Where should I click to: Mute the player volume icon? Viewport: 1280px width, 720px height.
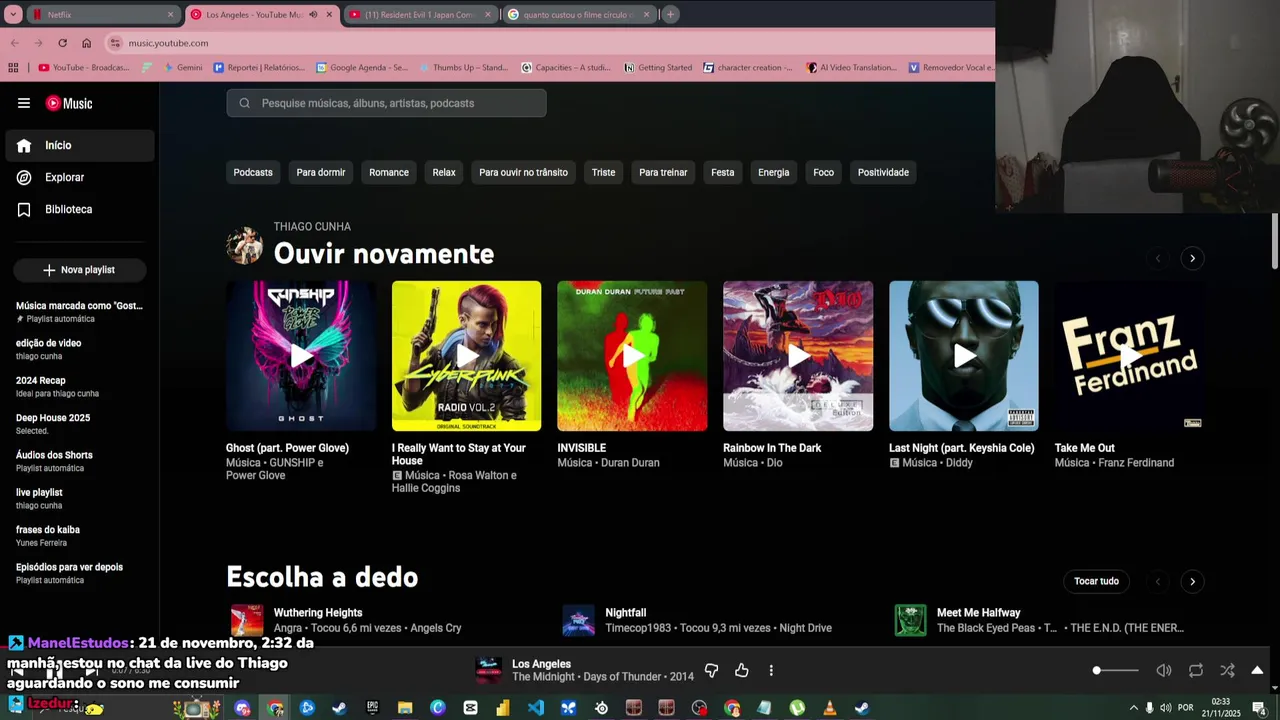point(1164,670)
